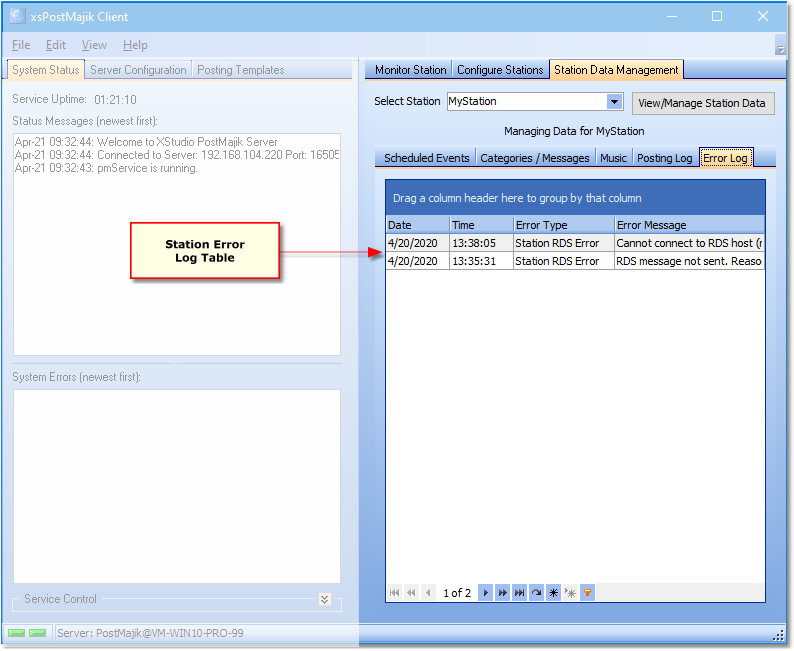Click the group-by-column drag panel
This screenshot has height=651, width=794.
click(575, 198)
